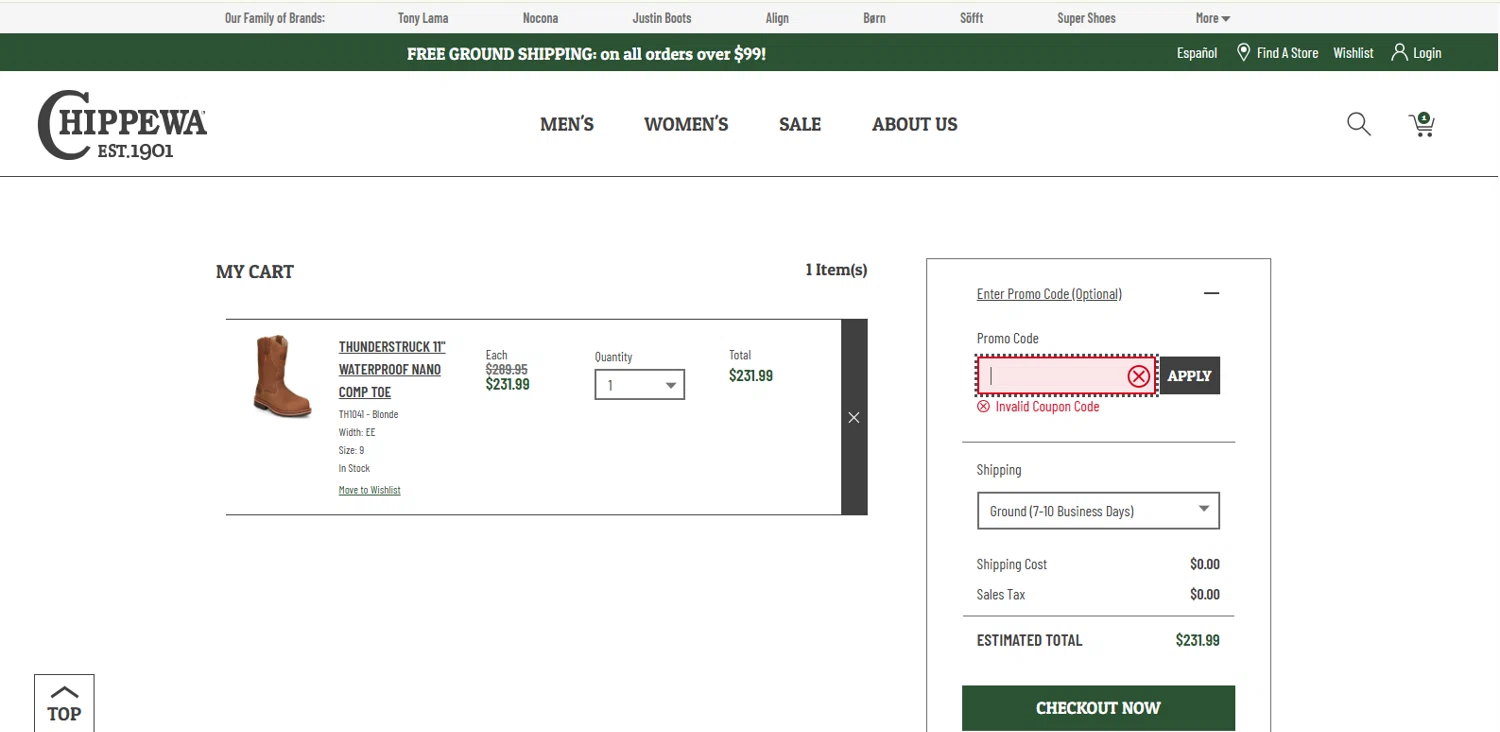
Task: Click the free ground shipping banner text
Action: pos(586,54)
